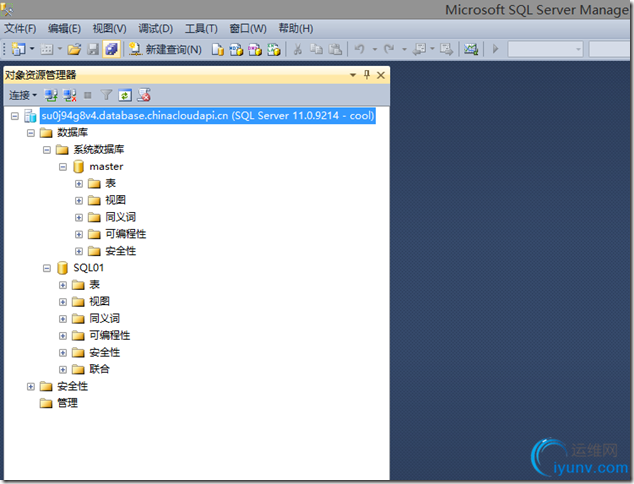634x484 pixels.
Task: Click the Cut scissors icon
Action: (298, 49)
